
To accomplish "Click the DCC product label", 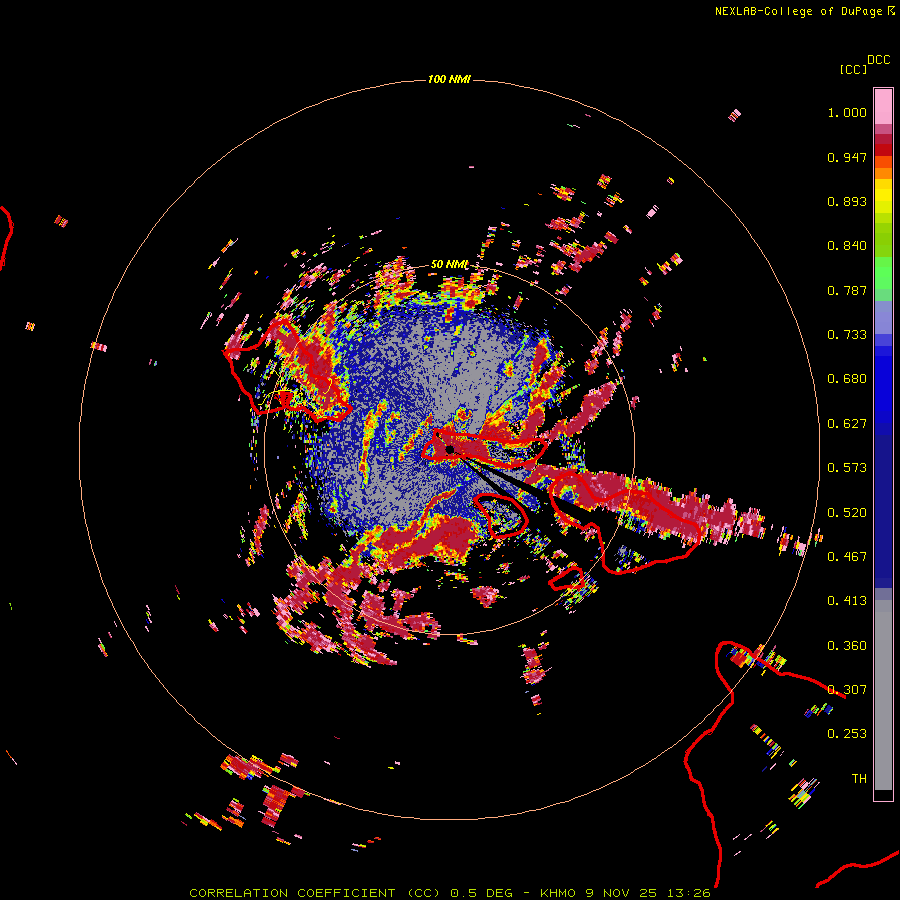I will 879,60.
